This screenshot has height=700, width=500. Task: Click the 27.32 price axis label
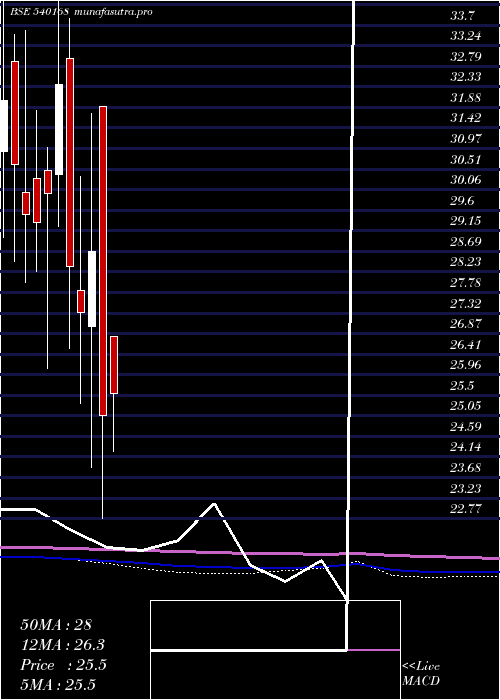[466, 303]
